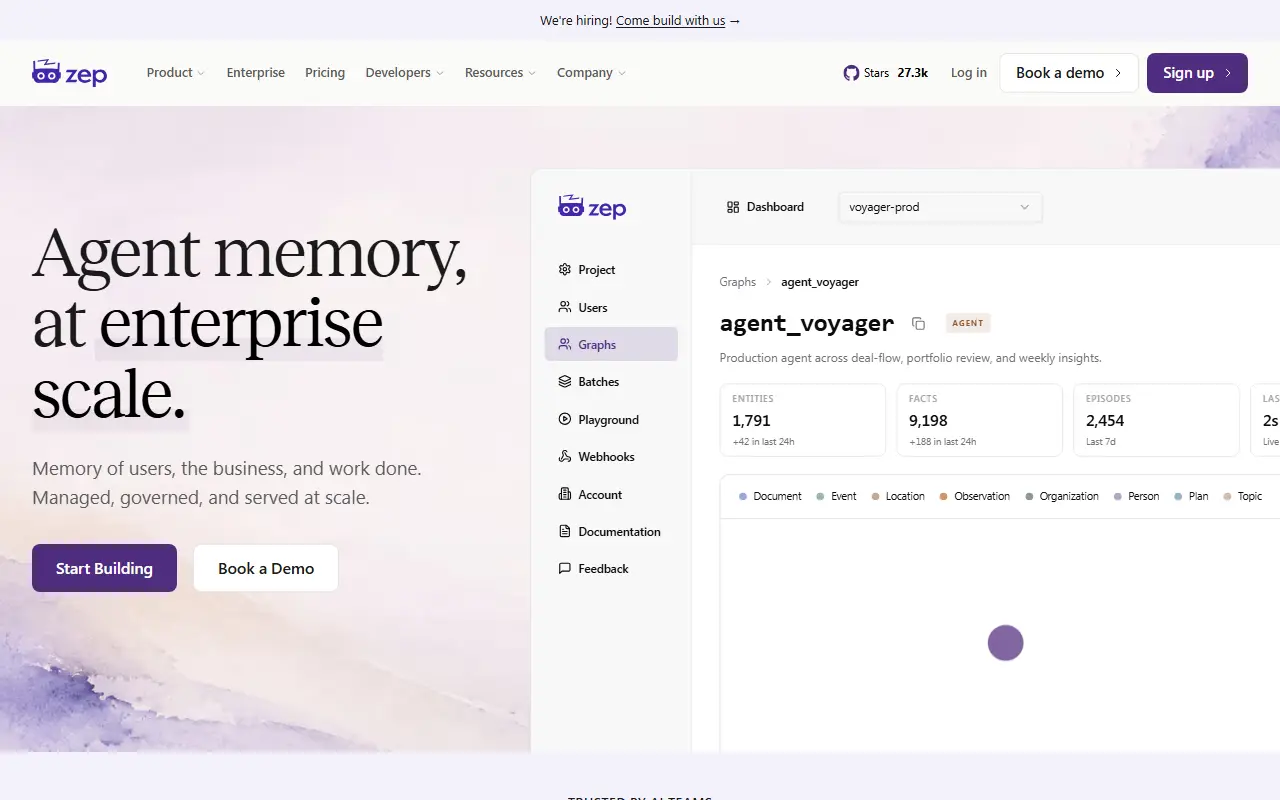The height and width of the screenshot is (800, 1280).
Task: Open the Pricing page
Action: 325,73
